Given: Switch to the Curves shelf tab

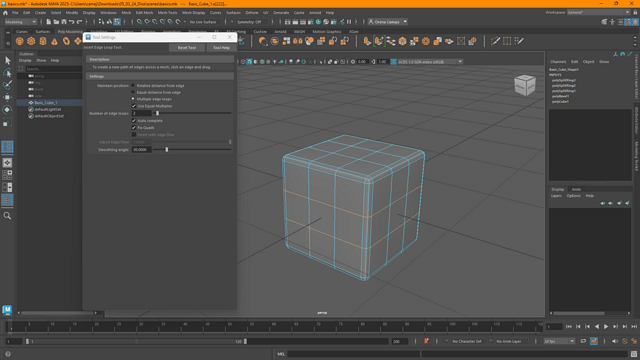Looking at the screenshot, I should point(22,31).
